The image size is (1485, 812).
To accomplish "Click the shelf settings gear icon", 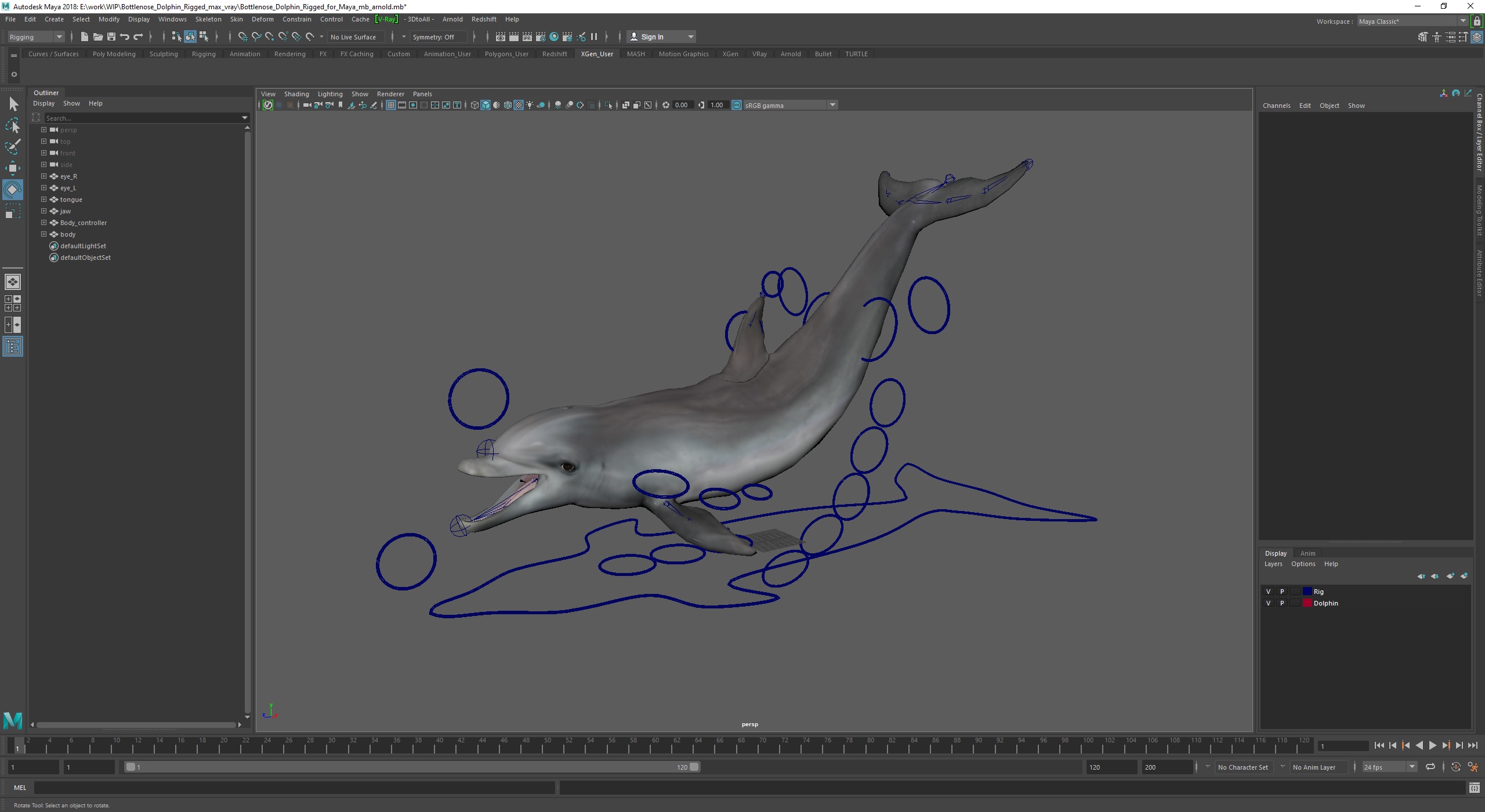I will pos(14,74).
